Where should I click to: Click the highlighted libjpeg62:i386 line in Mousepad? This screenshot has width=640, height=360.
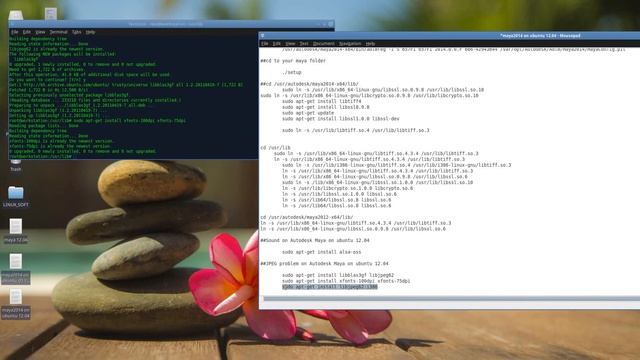330,287
